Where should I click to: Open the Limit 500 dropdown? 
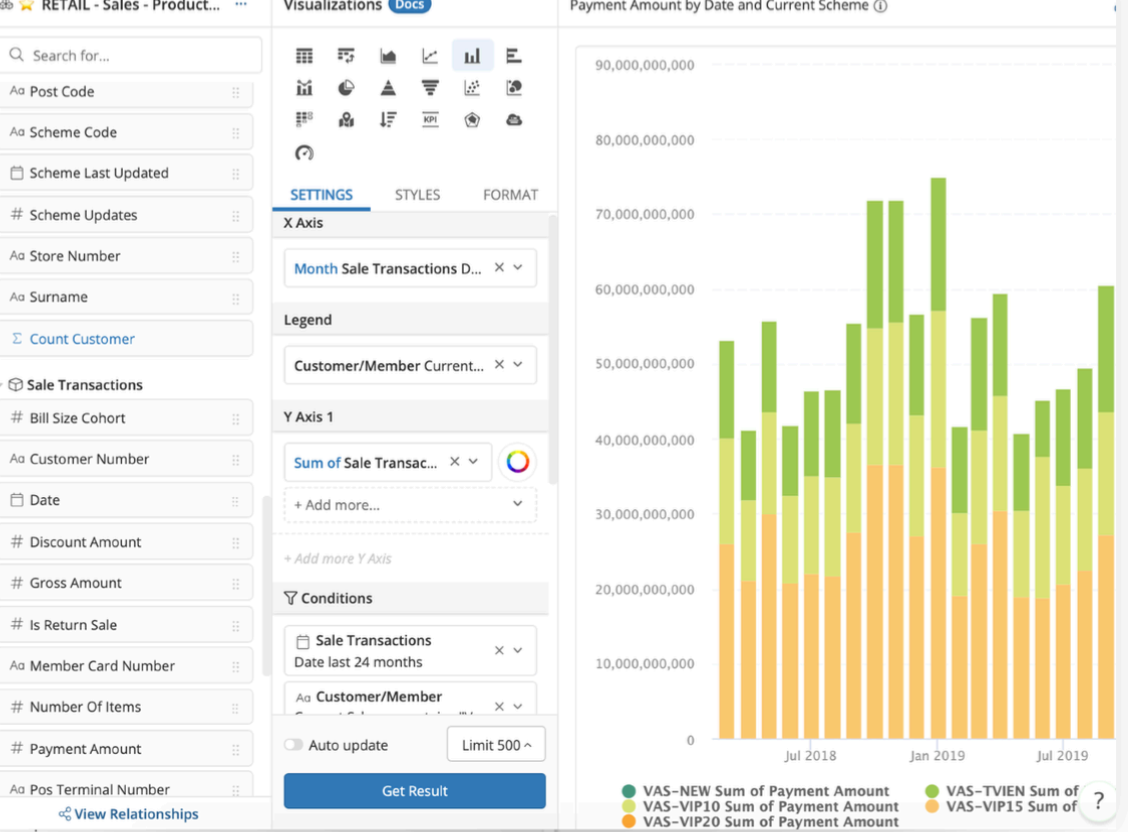(x=496, y=745)
